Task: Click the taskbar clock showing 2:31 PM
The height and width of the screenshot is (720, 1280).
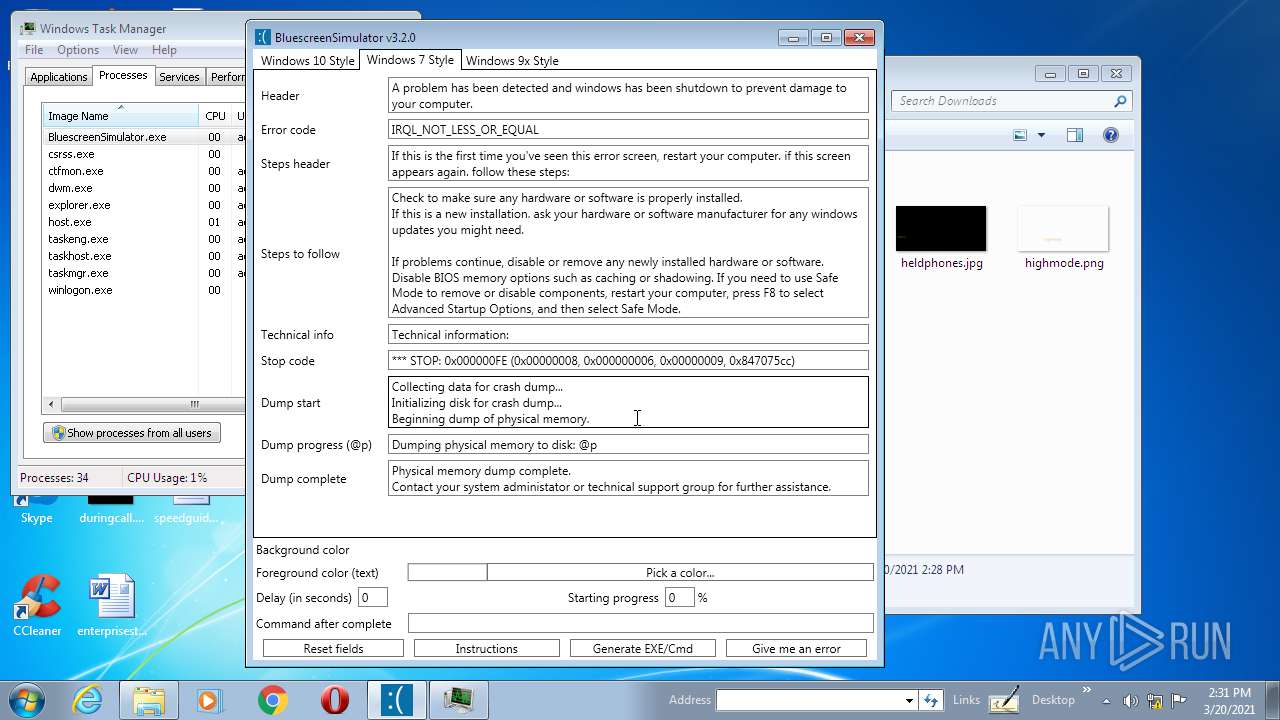Action: click(x=1228, y=700)
